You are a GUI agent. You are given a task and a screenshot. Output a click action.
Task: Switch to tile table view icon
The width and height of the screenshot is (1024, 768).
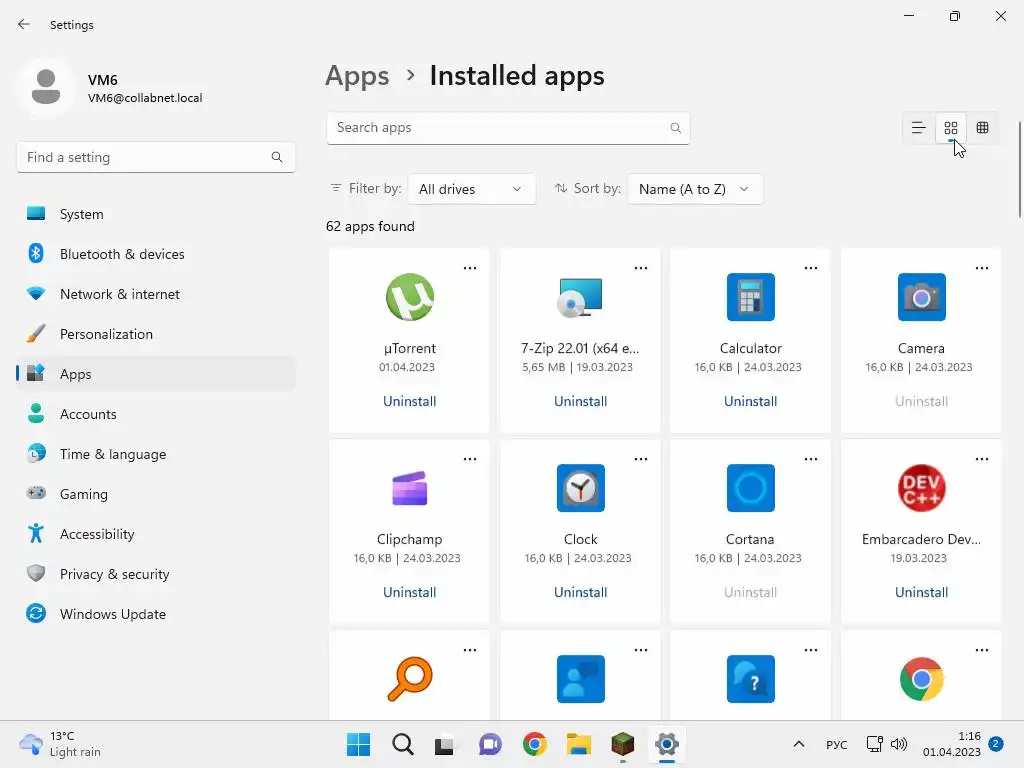[x=982, y=128]
